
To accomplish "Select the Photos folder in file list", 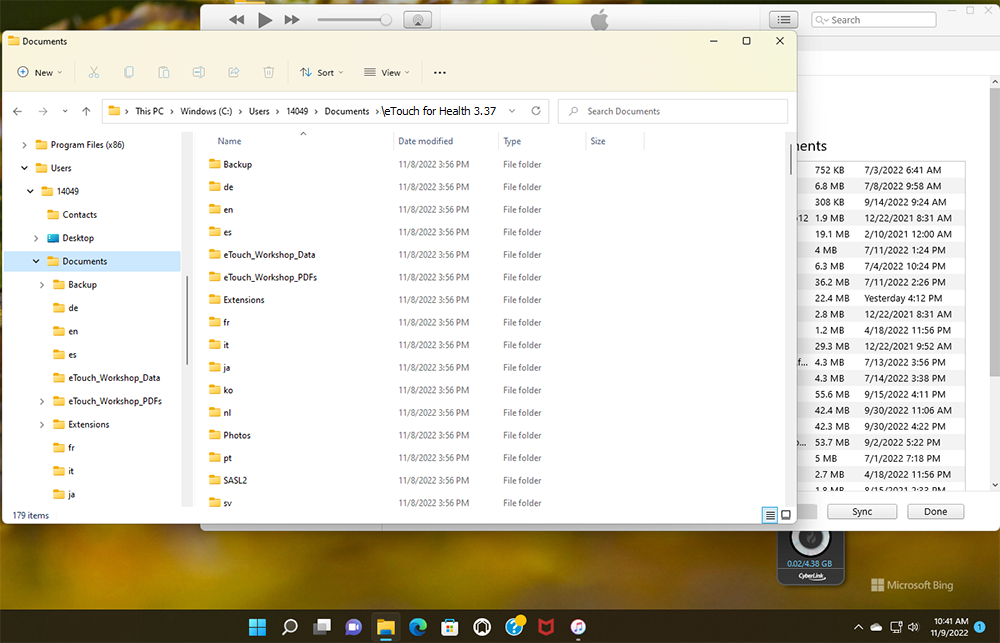I will [x=237, y=435].
